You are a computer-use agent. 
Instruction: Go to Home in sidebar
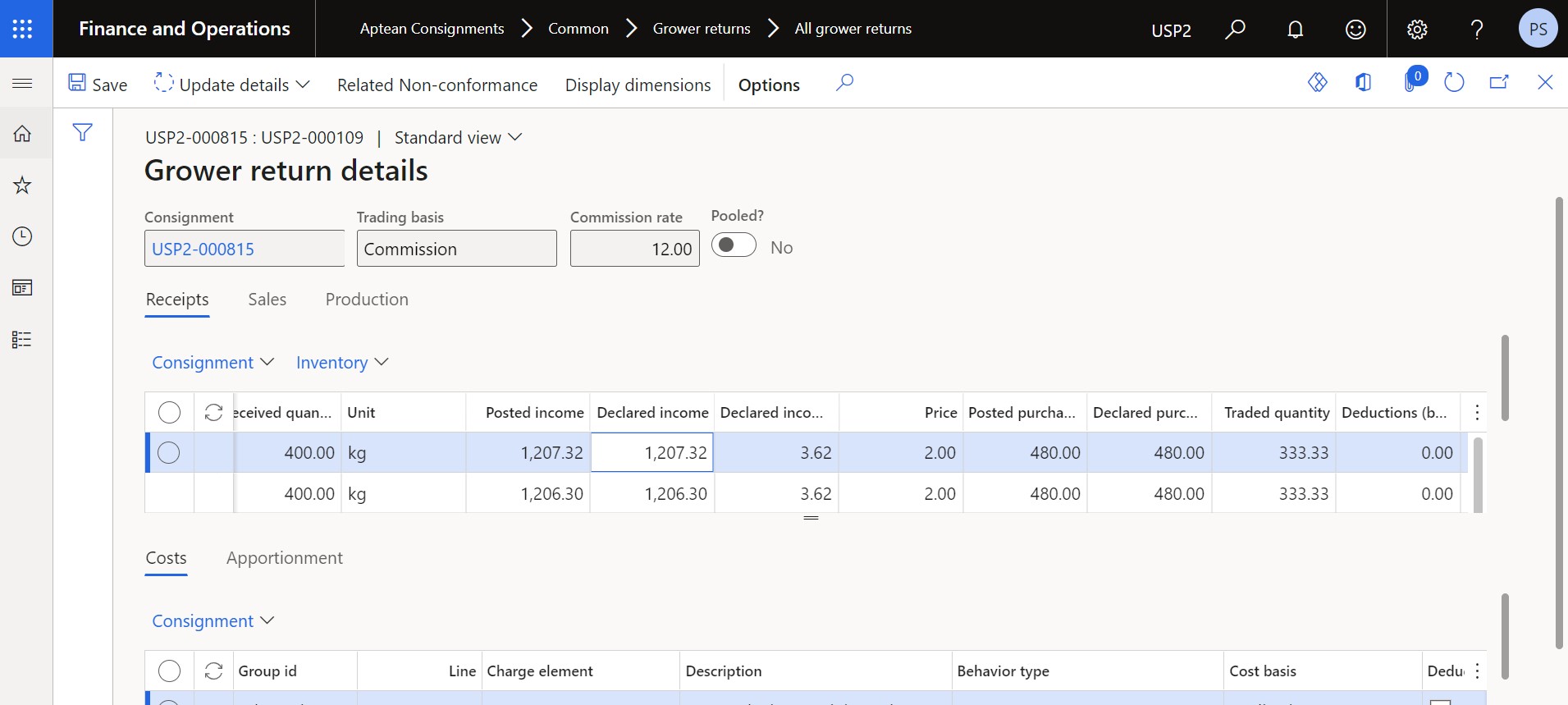(22, 134)
